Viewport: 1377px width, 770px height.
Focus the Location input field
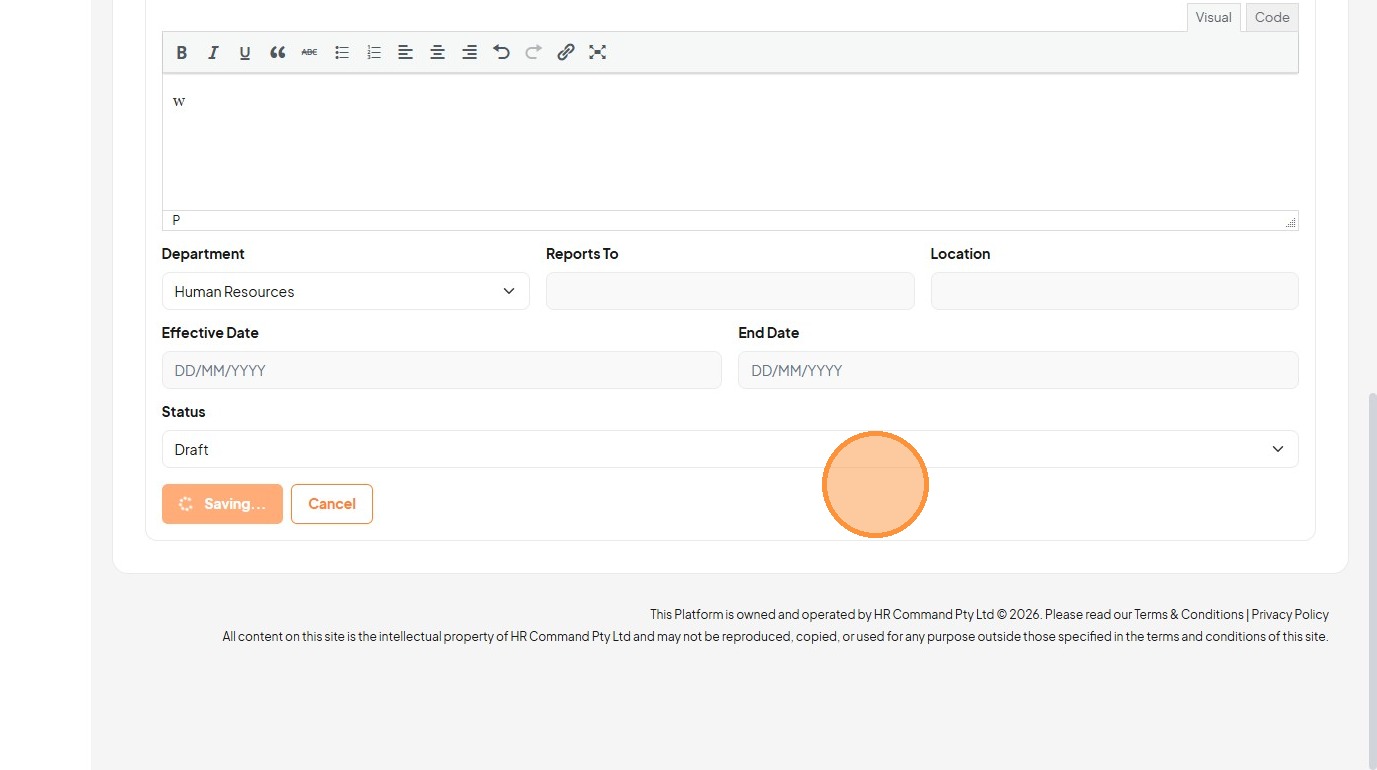pos(1114,291)
